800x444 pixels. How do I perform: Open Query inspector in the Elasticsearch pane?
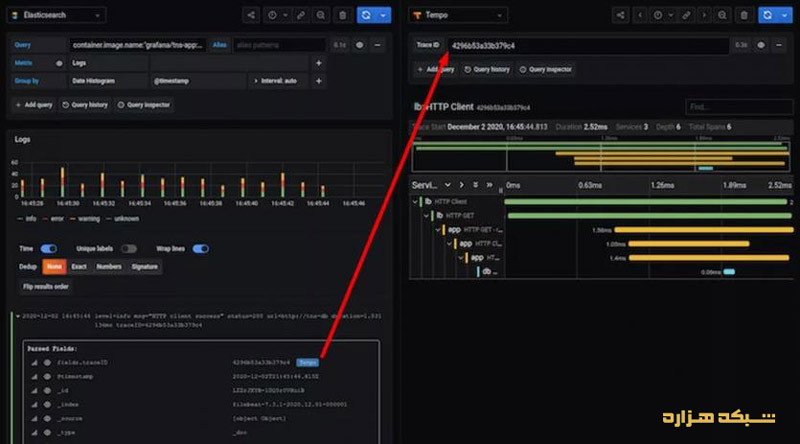(x=144, y=105)
